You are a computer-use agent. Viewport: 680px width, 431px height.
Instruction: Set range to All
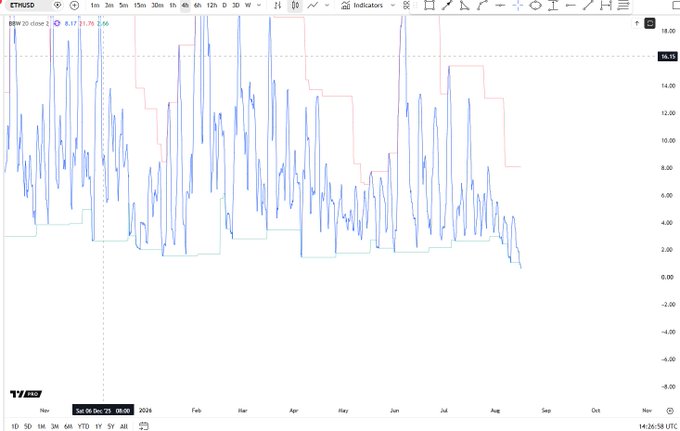[x=124, y=426]
